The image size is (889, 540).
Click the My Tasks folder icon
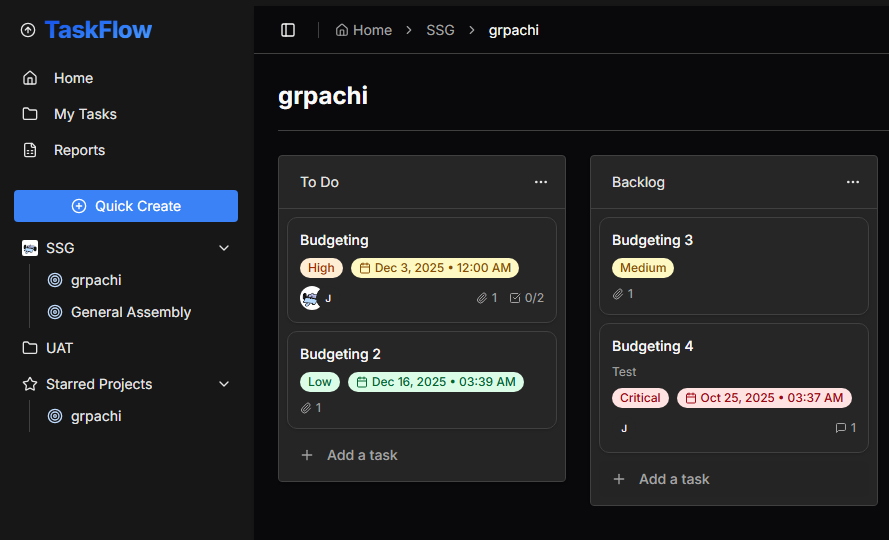(x=30, y=114)
